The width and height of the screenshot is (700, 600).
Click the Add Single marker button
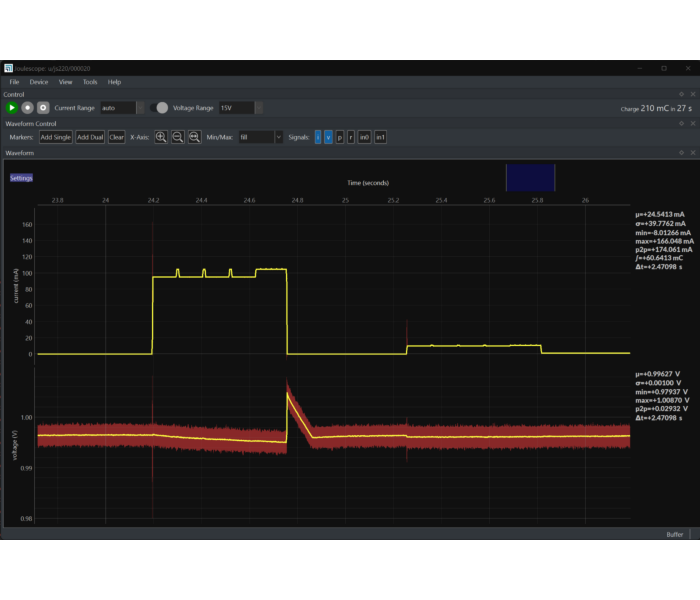(x=56, y=137)
